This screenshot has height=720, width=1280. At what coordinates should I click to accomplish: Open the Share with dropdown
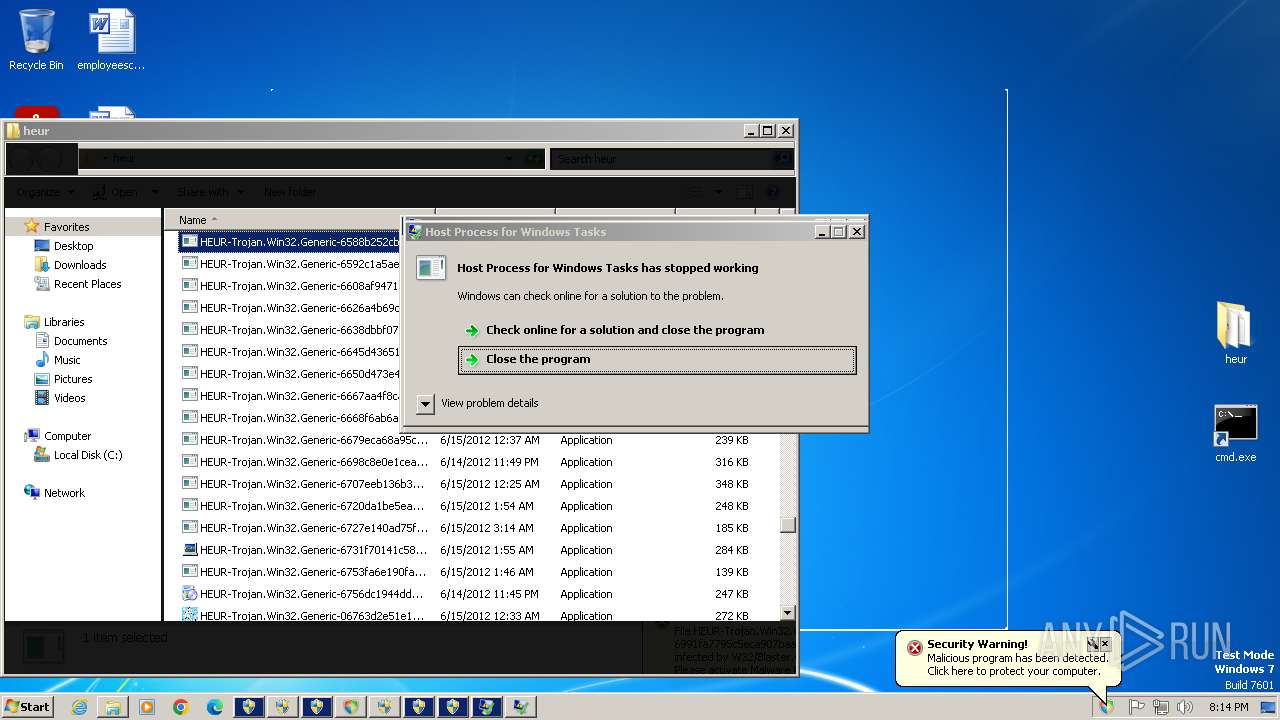point(209,192)
